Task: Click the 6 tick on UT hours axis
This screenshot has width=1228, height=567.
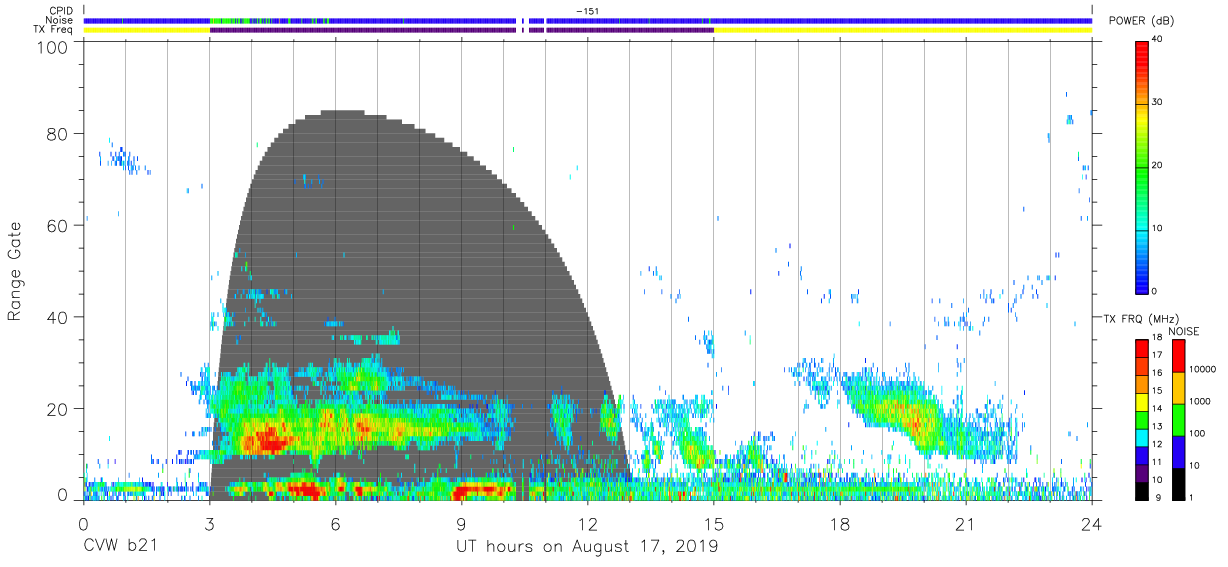Action: (x=336, y=524)
